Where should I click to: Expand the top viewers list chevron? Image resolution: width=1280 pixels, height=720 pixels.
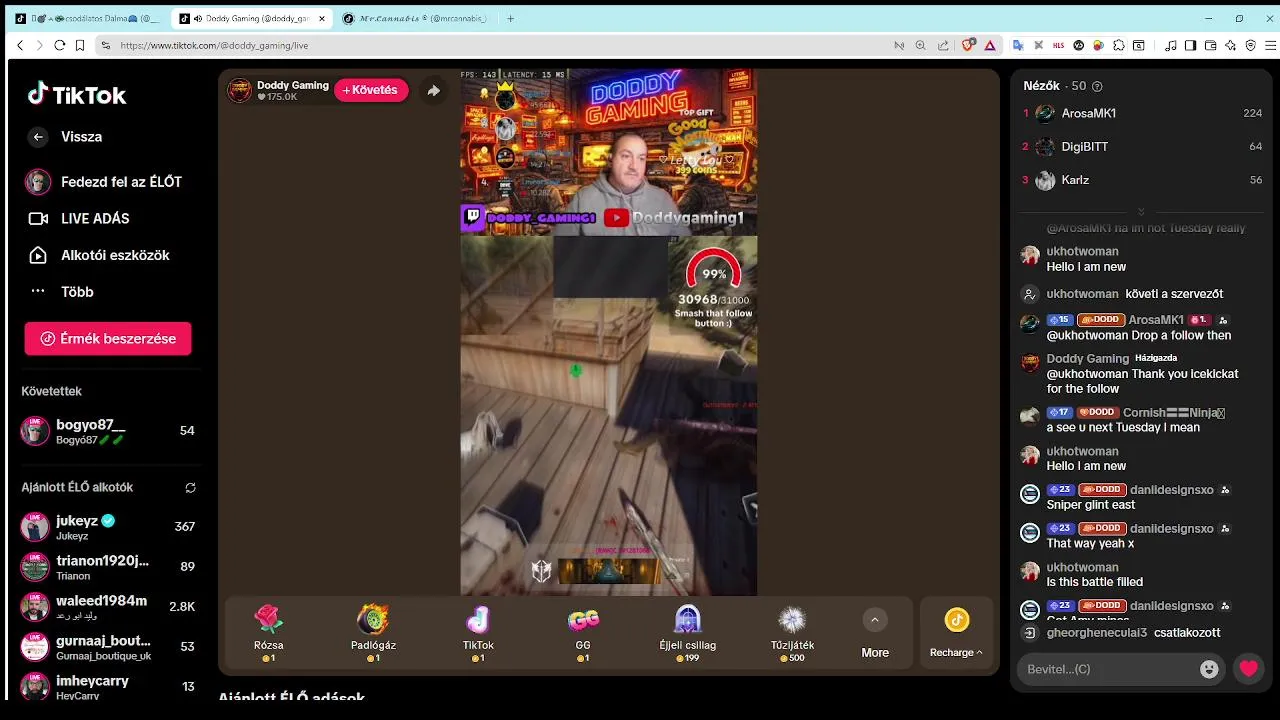pos(1141,211)
